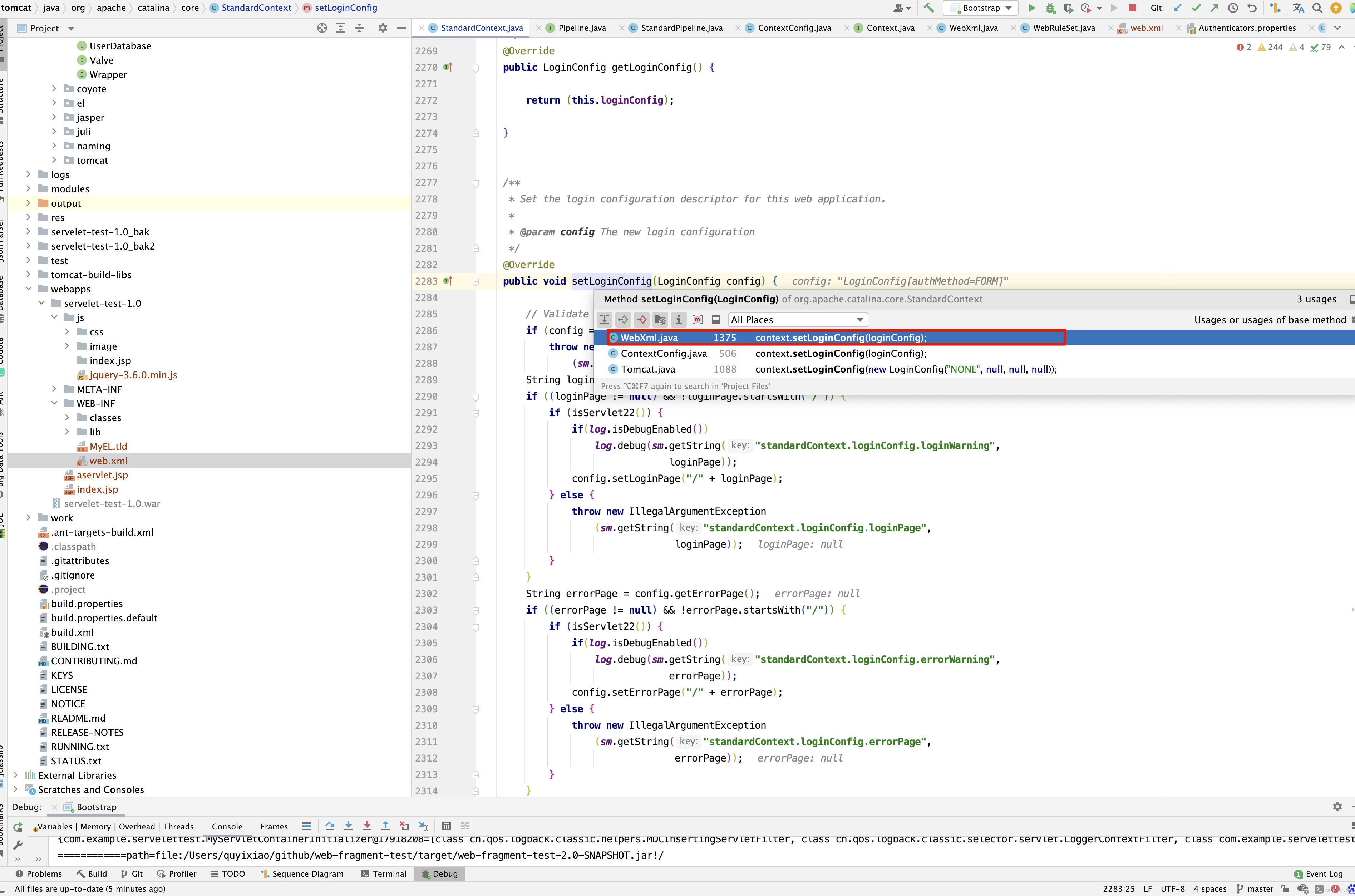Select web.xml in project tree
Screen dimensions: 1355x896
click(x=109, y=461)
